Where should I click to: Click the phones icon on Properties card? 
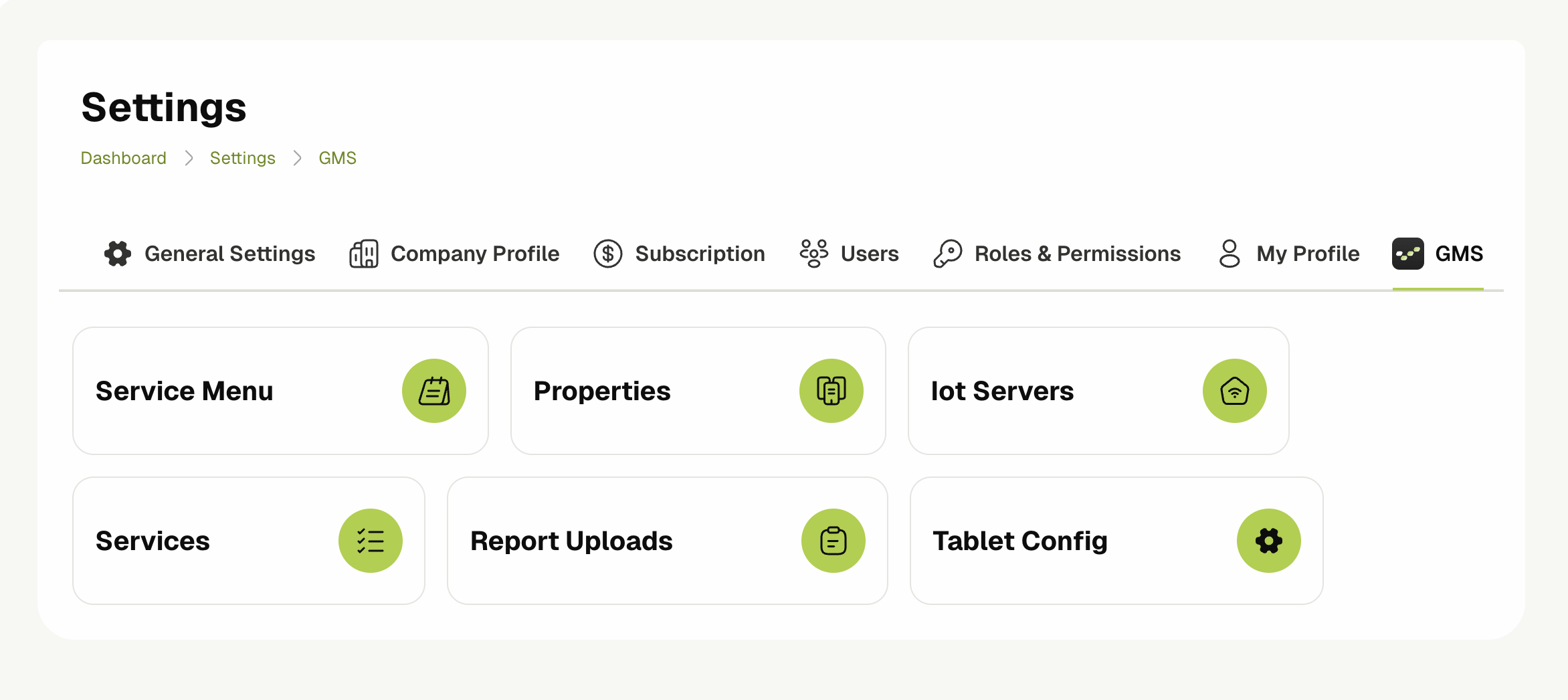831,390
